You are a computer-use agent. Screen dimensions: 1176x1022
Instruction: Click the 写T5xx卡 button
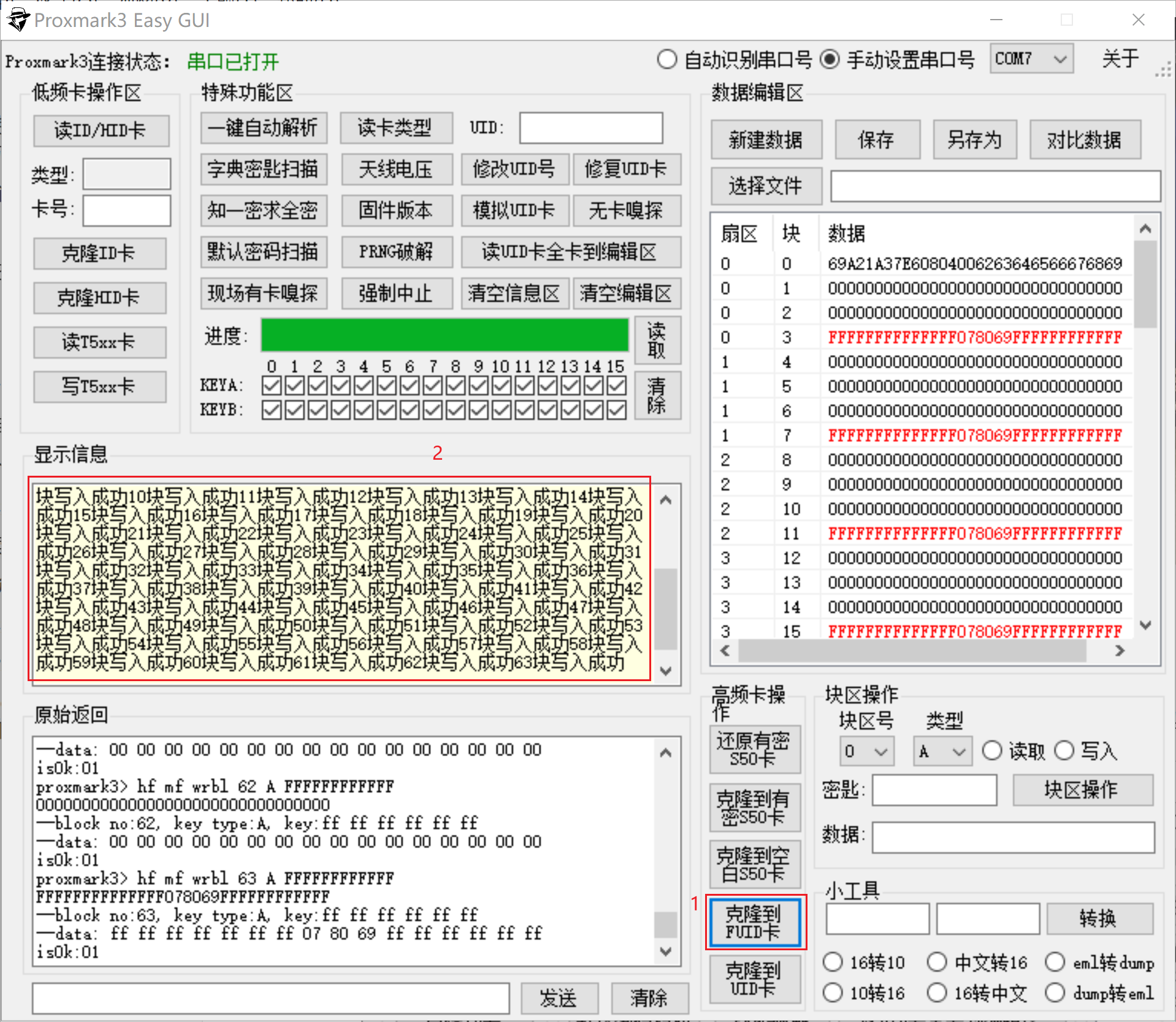[99, 387]
